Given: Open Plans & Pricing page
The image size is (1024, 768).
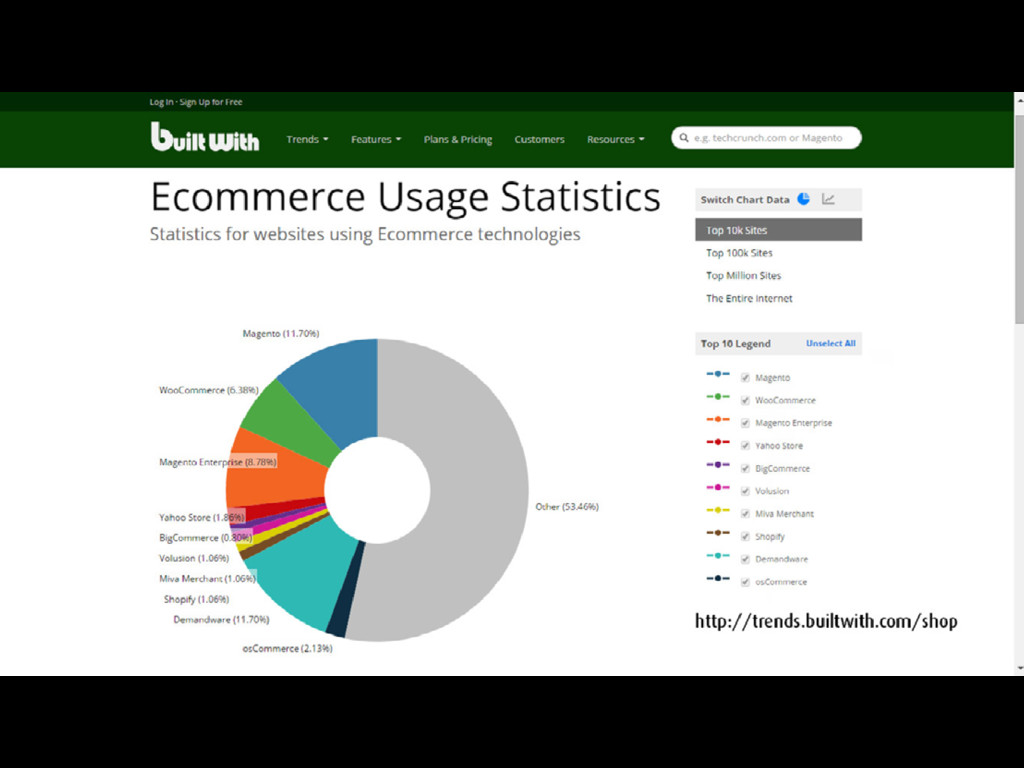Looking at the screenshot, I should pyautogui.click(x=458, y=139).
